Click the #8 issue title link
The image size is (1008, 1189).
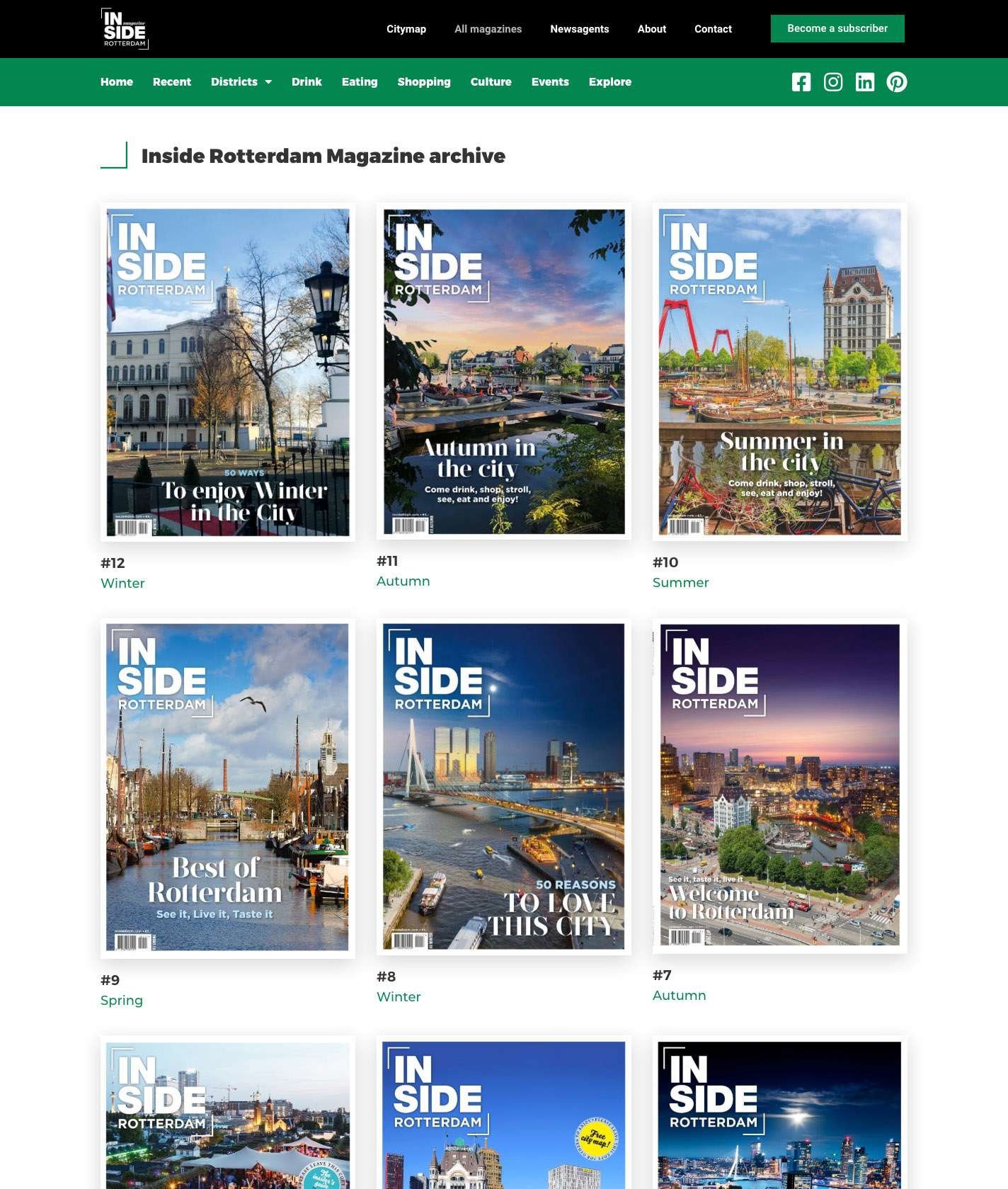pyautogui.click(x=386, y=977)
